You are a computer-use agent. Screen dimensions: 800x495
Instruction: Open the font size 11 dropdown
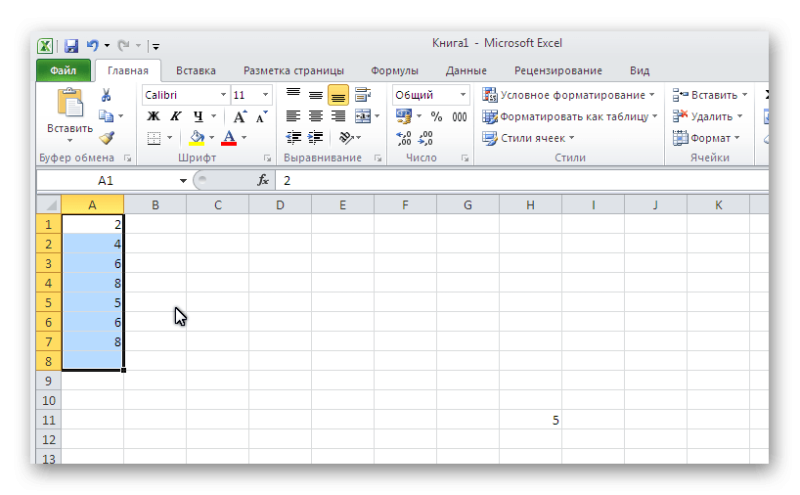pyautogui.click(x=265, y=95)
